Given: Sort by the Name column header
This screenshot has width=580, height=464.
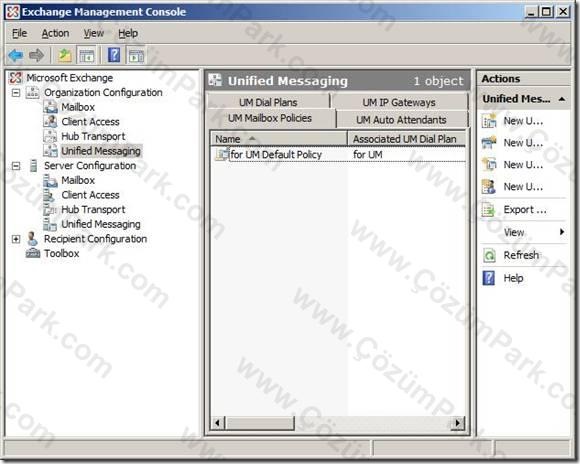Looking at the screenshot, I should tap(279, 139).
